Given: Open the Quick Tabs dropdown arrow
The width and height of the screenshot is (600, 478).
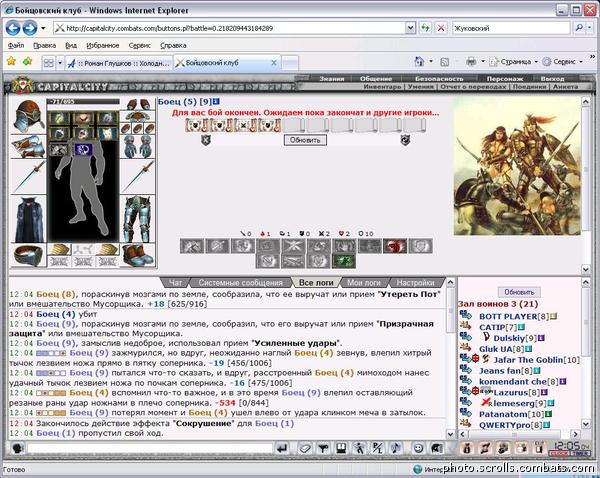Looking at the screenshot, I should pyautogui.click(x=60, y=63).
